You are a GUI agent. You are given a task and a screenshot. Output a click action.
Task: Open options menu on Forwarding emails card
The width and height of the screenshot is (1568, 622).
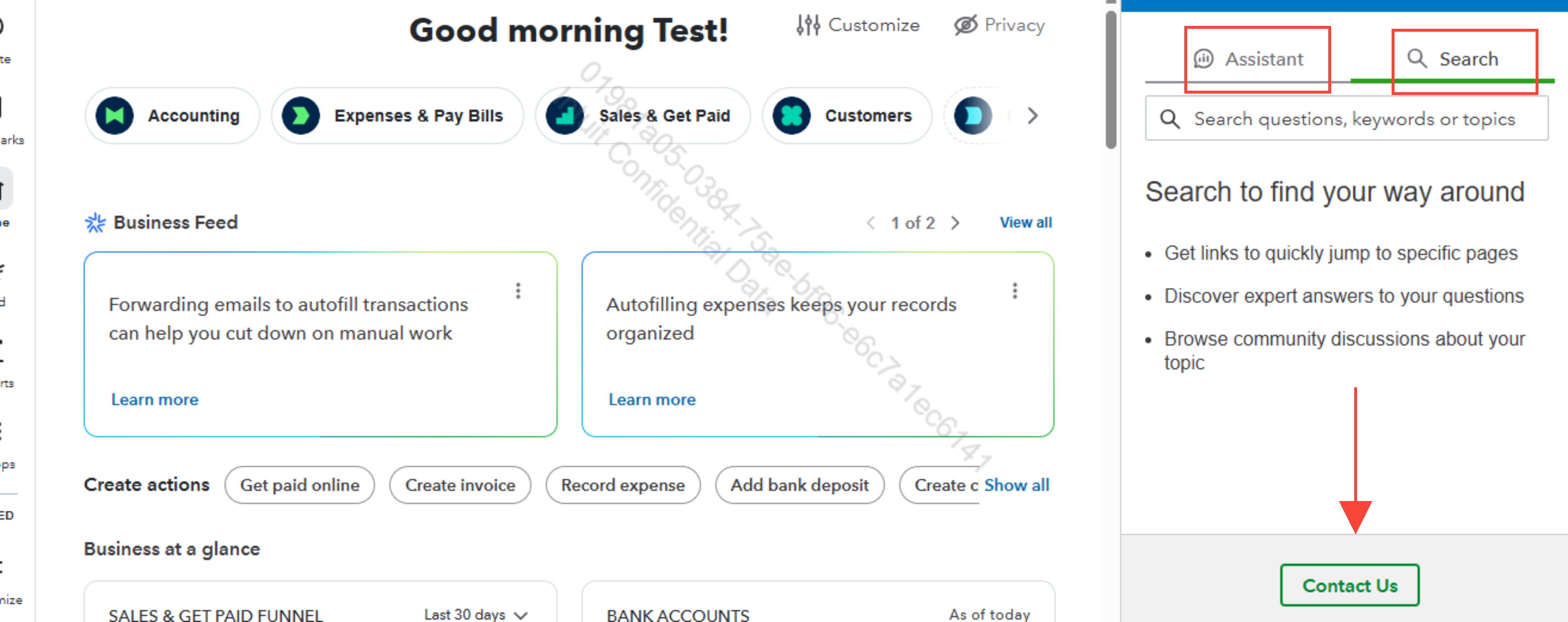518,290
